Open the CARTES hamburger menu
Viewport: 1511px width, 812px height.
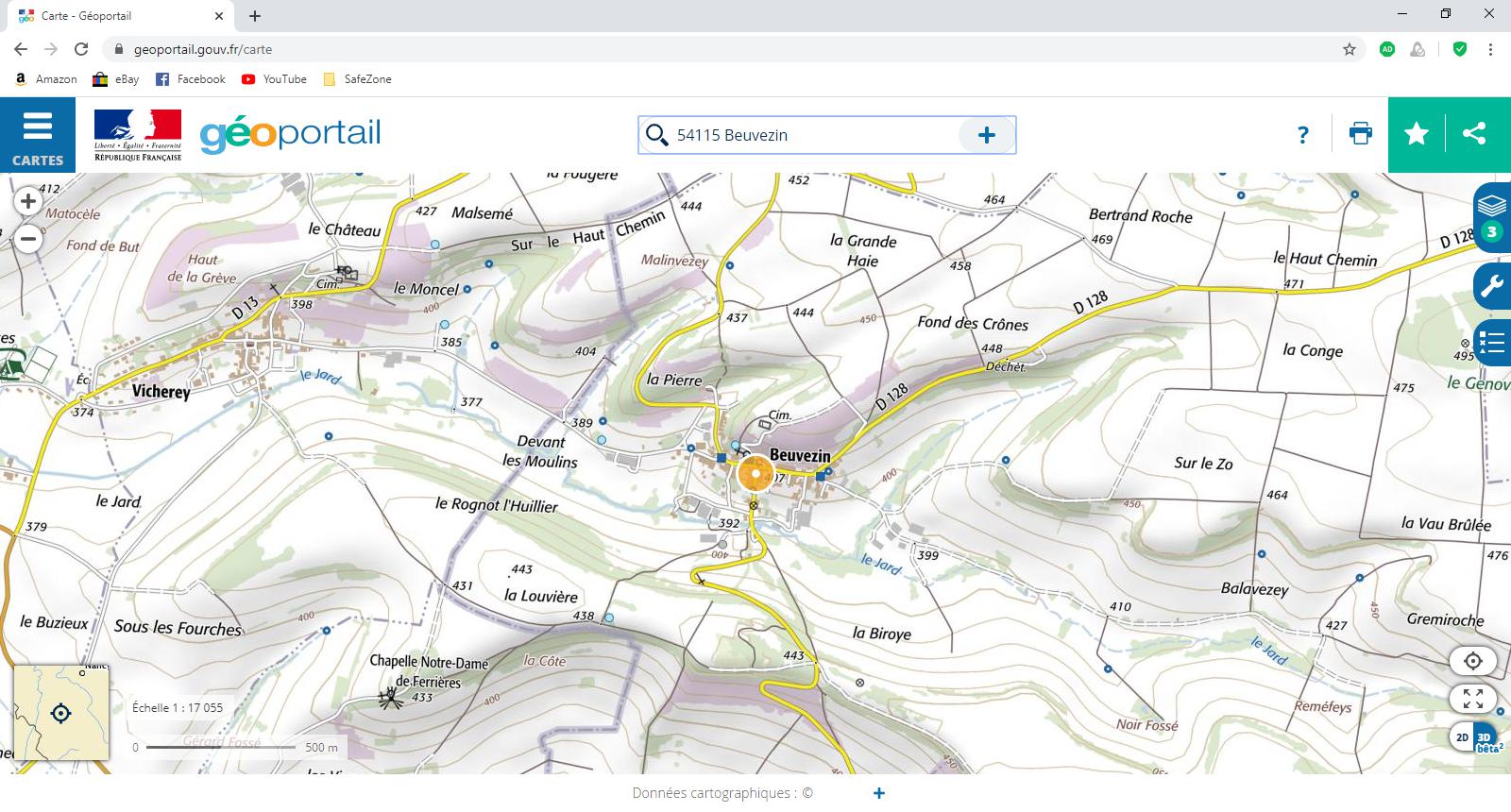pos(38,135)
